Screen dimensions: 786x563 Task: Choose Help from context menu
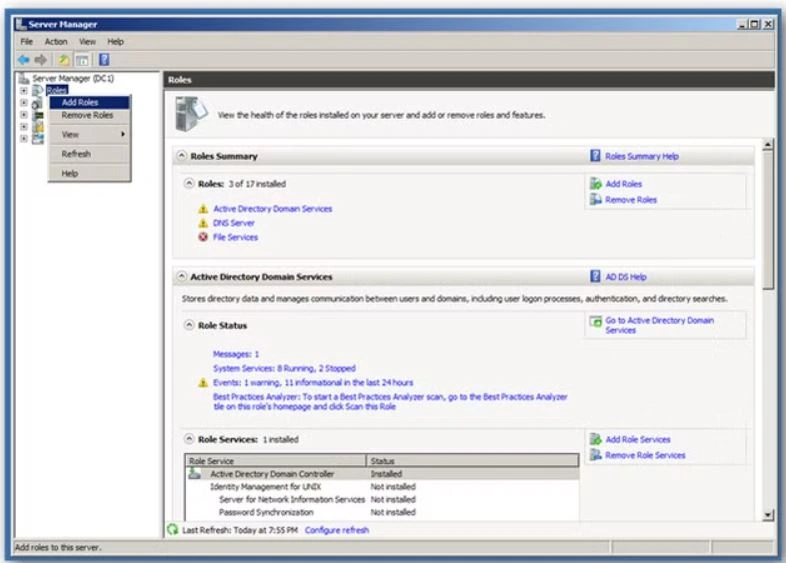click(x=90, y=173)
